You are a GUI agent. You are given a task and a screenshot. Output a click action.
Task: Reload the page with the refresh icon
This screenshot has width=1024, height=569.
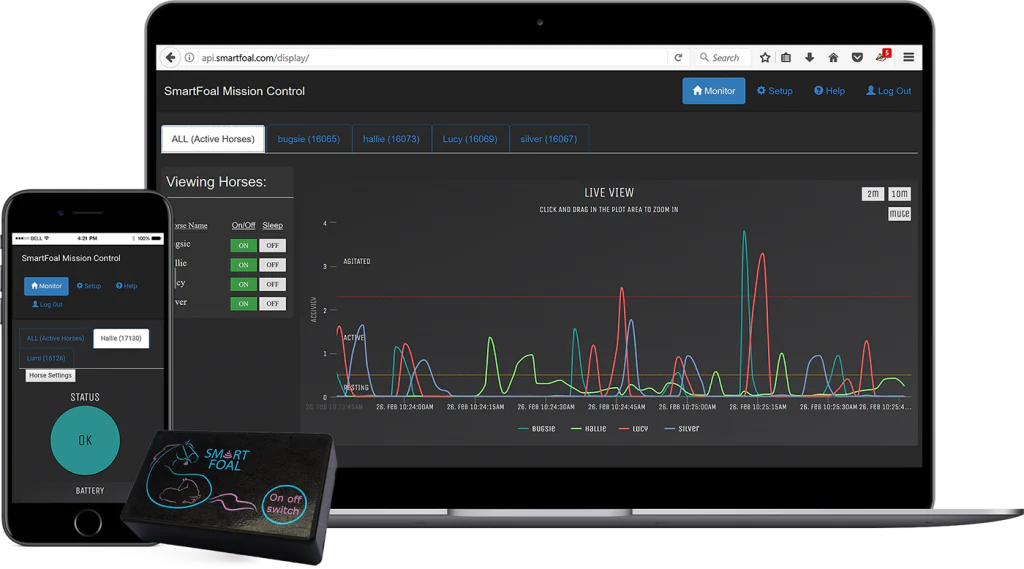678,58
